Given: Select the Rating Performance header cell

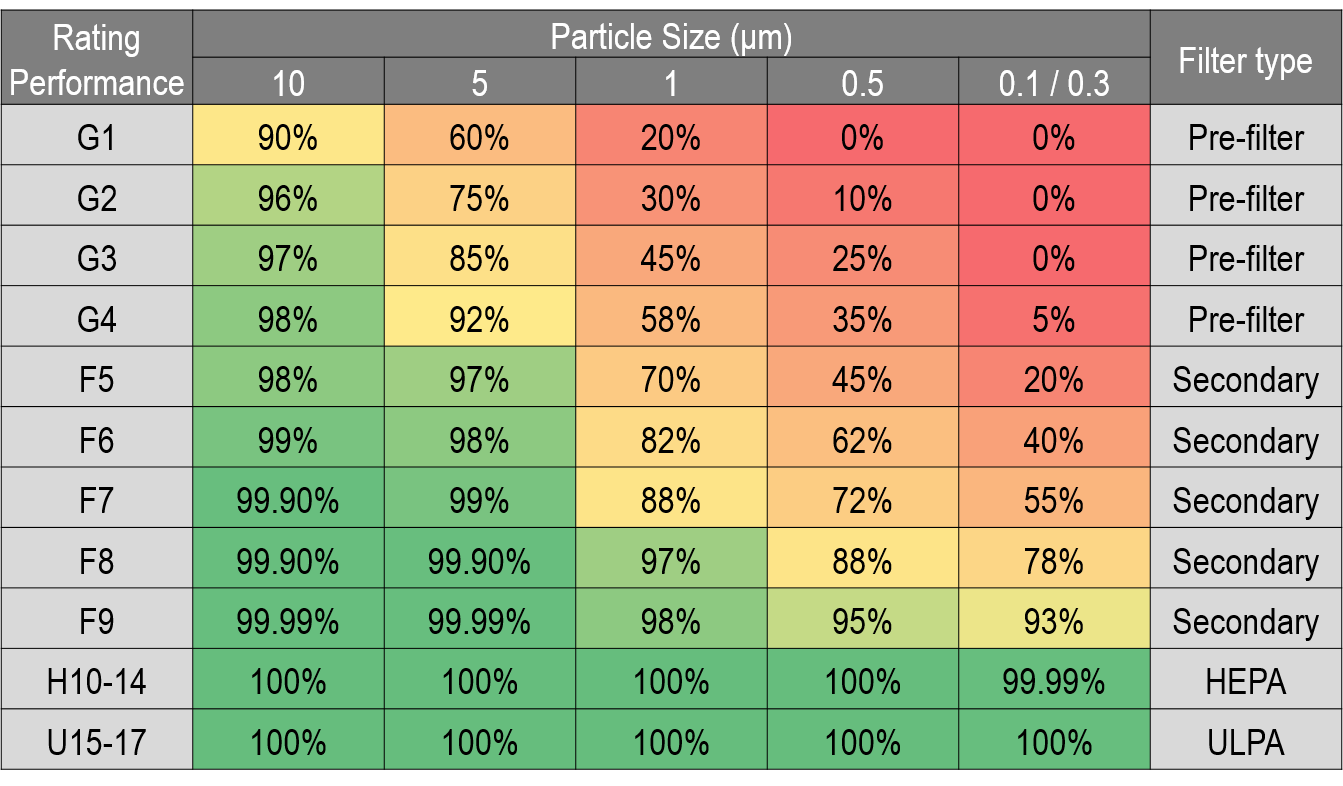Looking at the screenshot, I should click(x=96, y=60).
